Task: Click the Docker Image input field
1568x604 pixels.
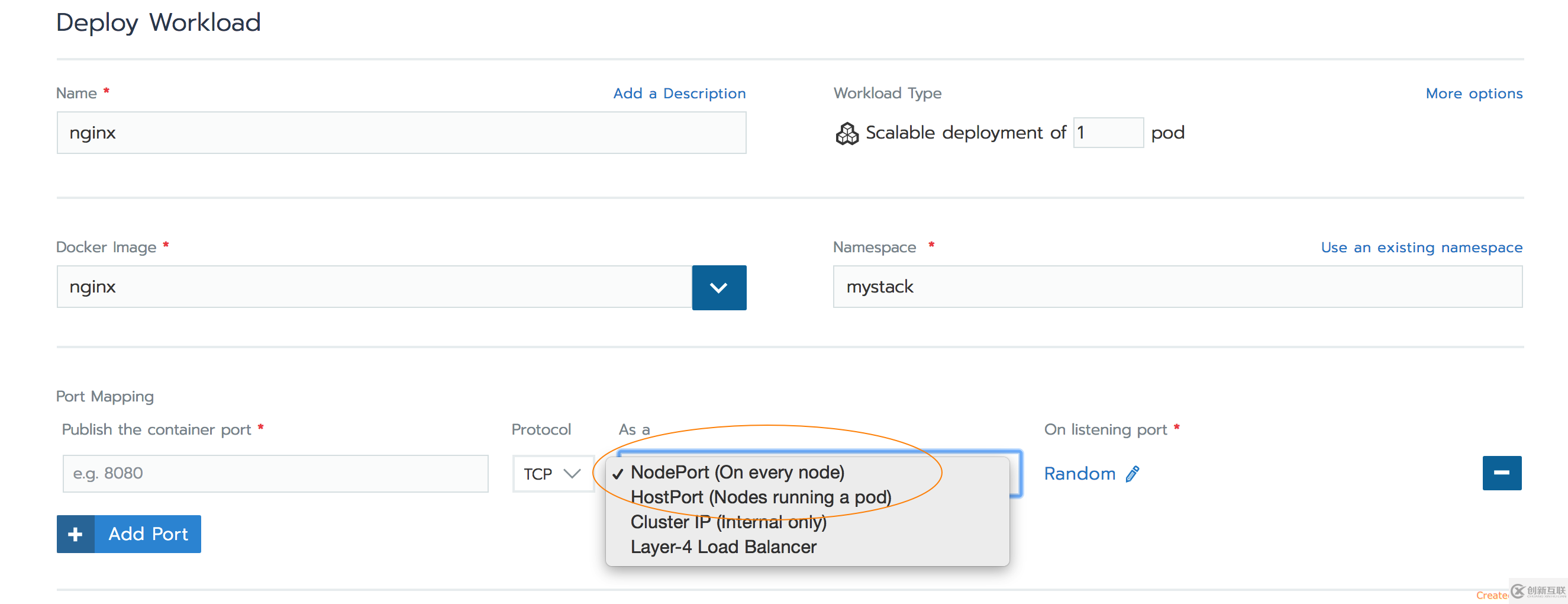Action: [x=375, y=287]
